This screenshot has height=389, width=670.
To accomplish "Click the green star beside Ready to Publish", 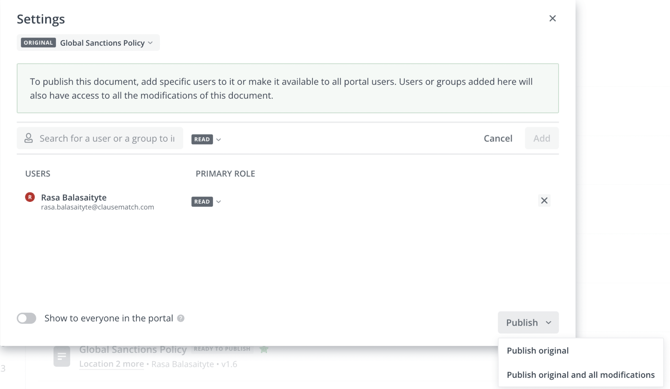I will click(264, 349).
